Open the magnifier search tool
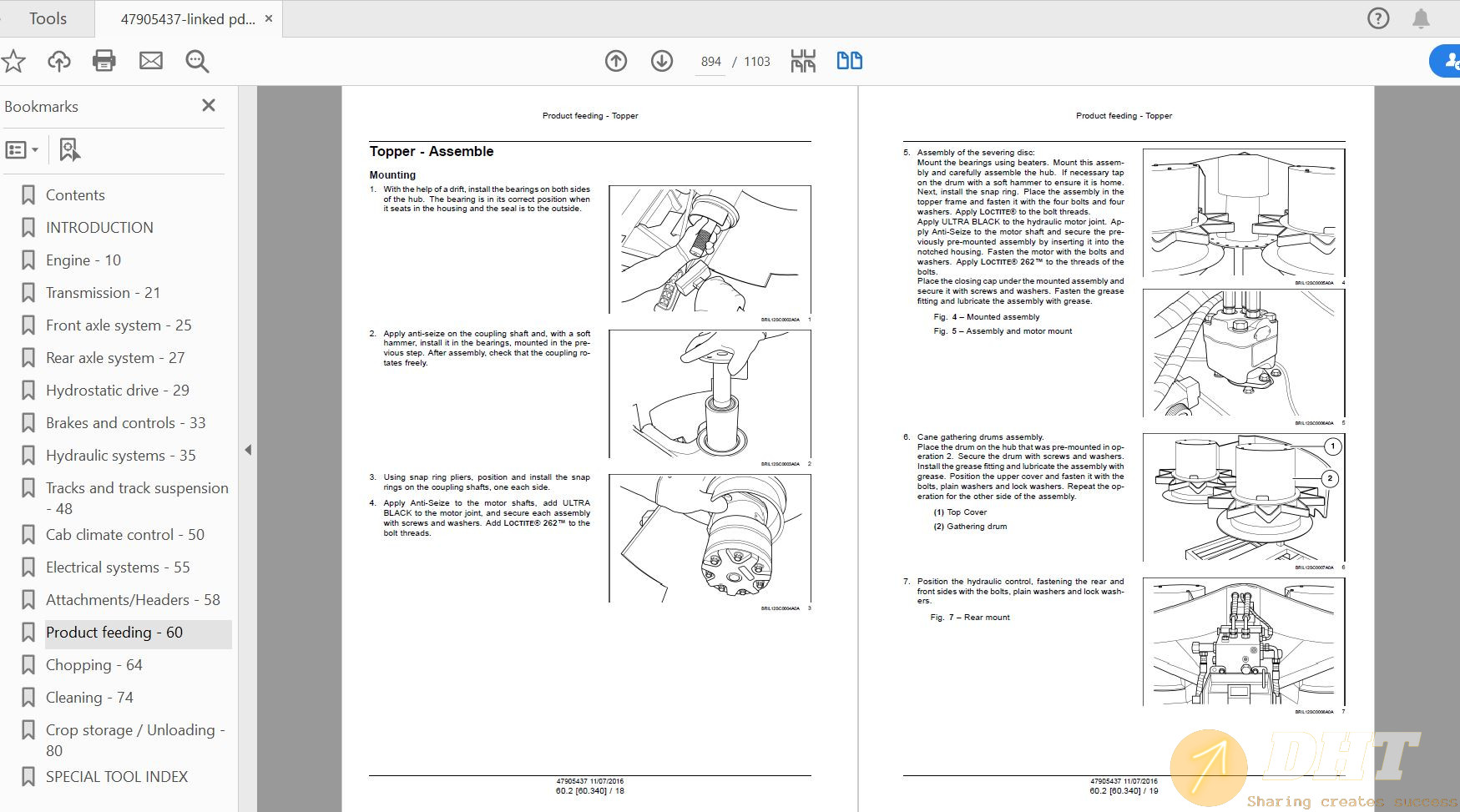The width and height of the screenshot is (1460, 812). 197,61
